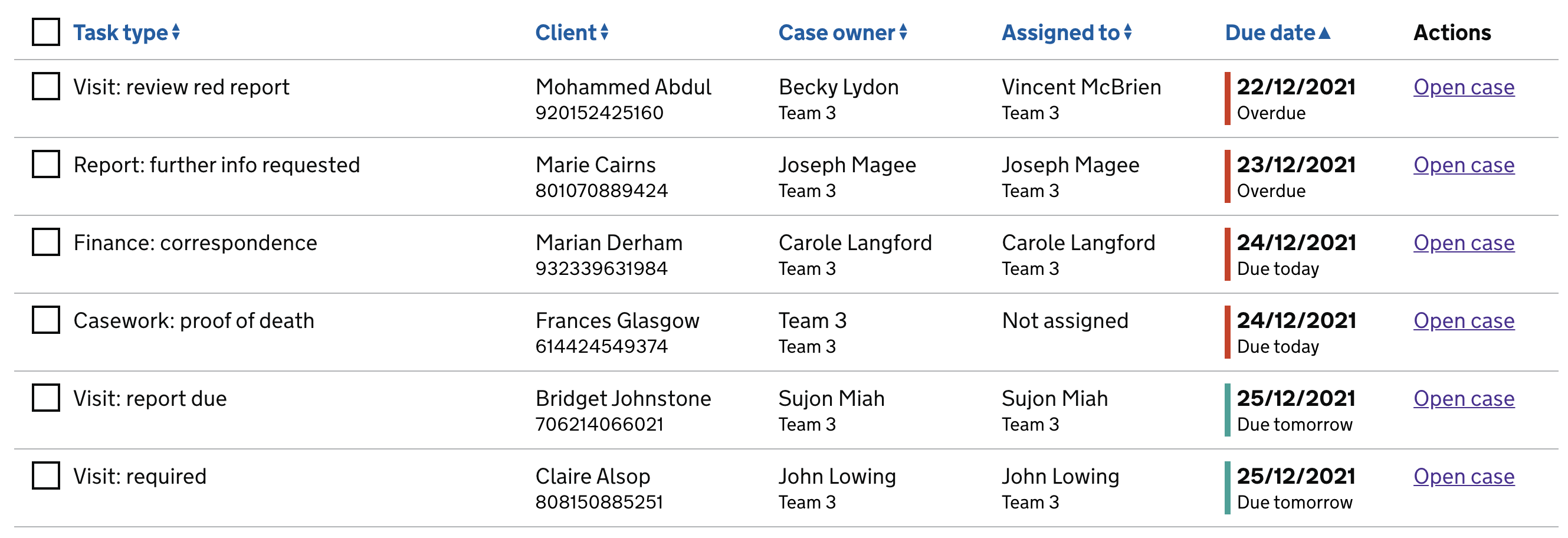This screenshot has width=1568, height=538.
Task: Check Marie Cairns report task checkbox
Action: point(45,165)
